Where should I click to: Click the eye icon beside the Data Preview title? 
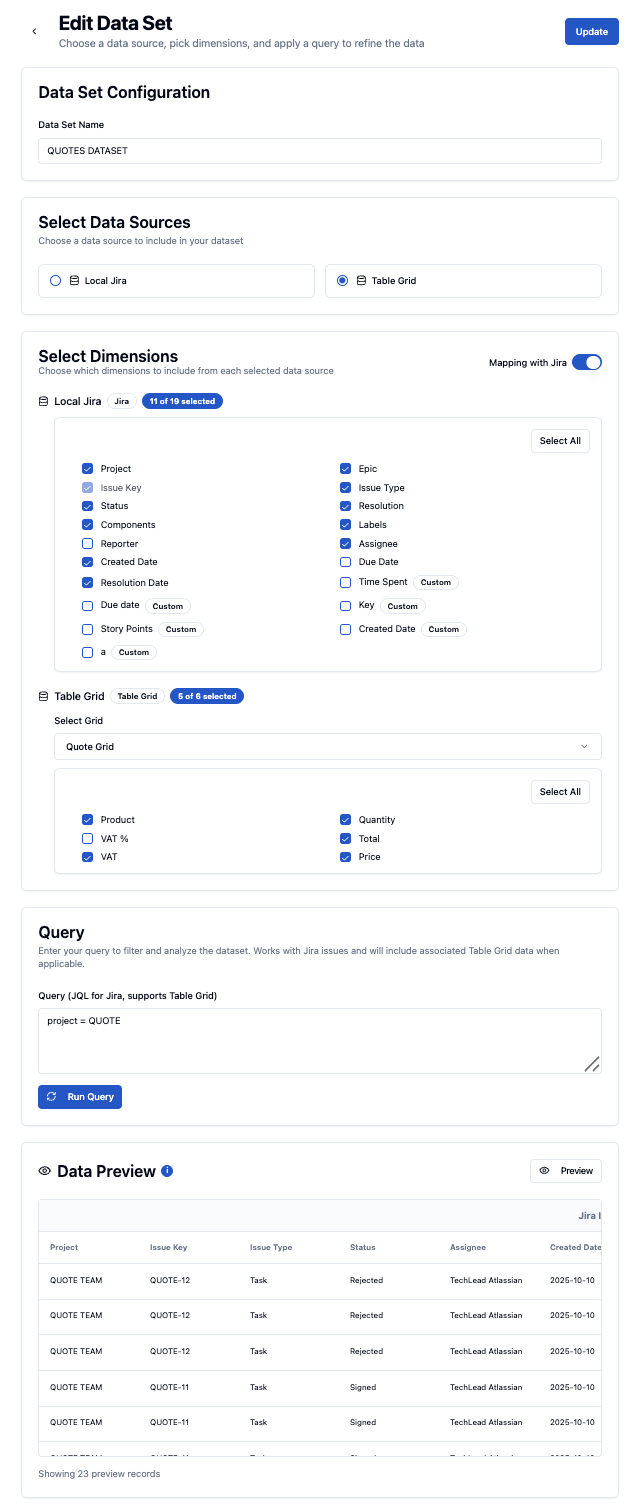point(44,1171)
